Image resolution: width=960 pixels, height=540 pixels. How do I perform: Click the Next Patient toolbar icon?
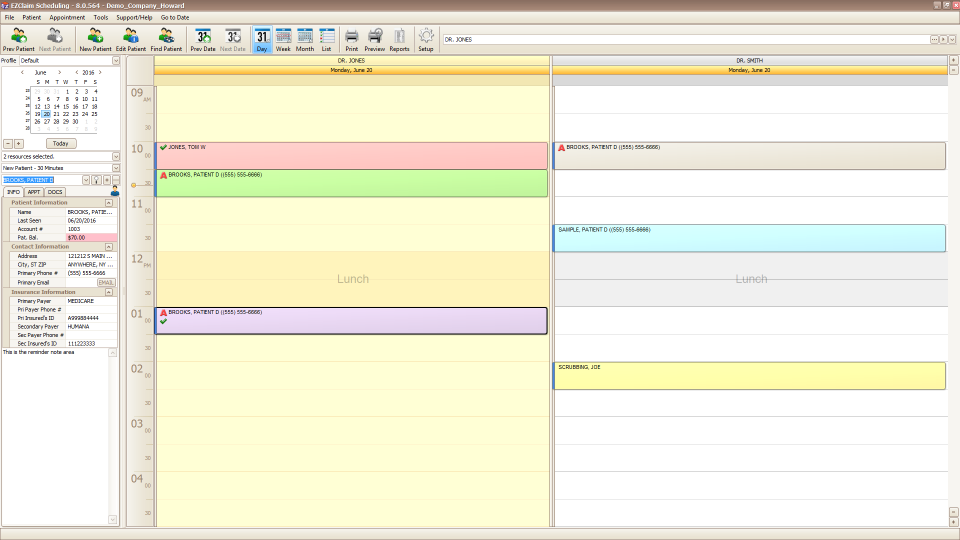coord(54,39)
